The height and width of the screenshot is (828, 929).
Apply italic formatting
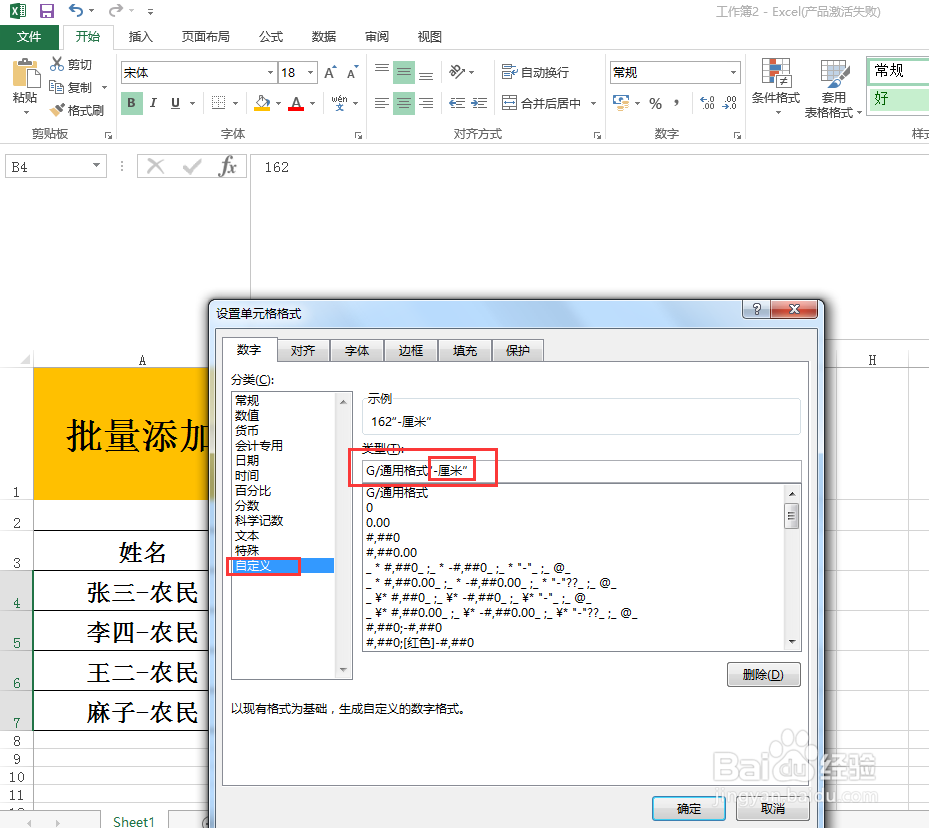click(152, 103)
